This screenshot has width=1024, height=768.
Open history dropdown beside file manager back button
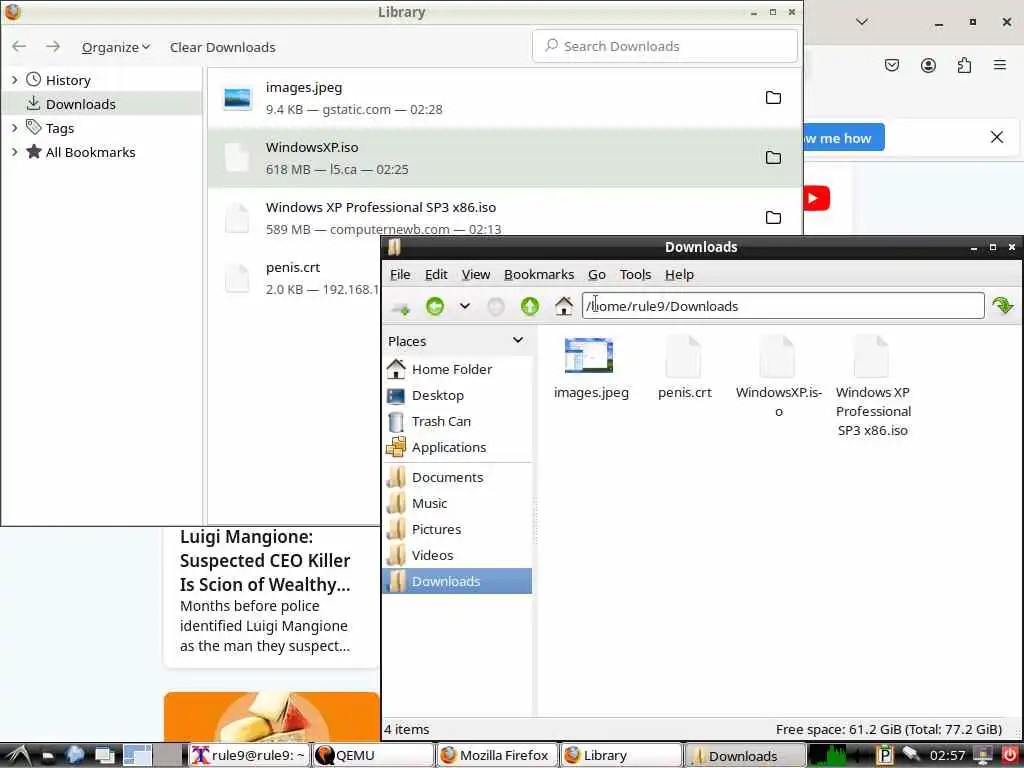(464, 306)
